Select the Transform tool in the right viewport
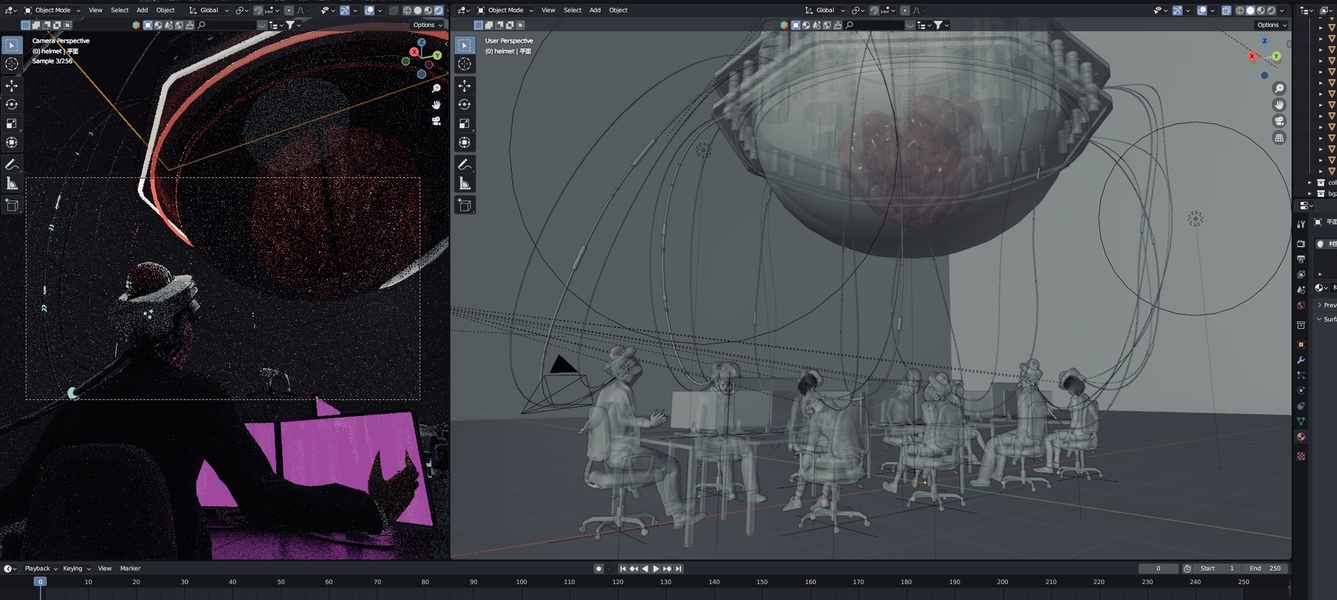The width and height of the screenshot is (1337, 600). click(465, 142)
